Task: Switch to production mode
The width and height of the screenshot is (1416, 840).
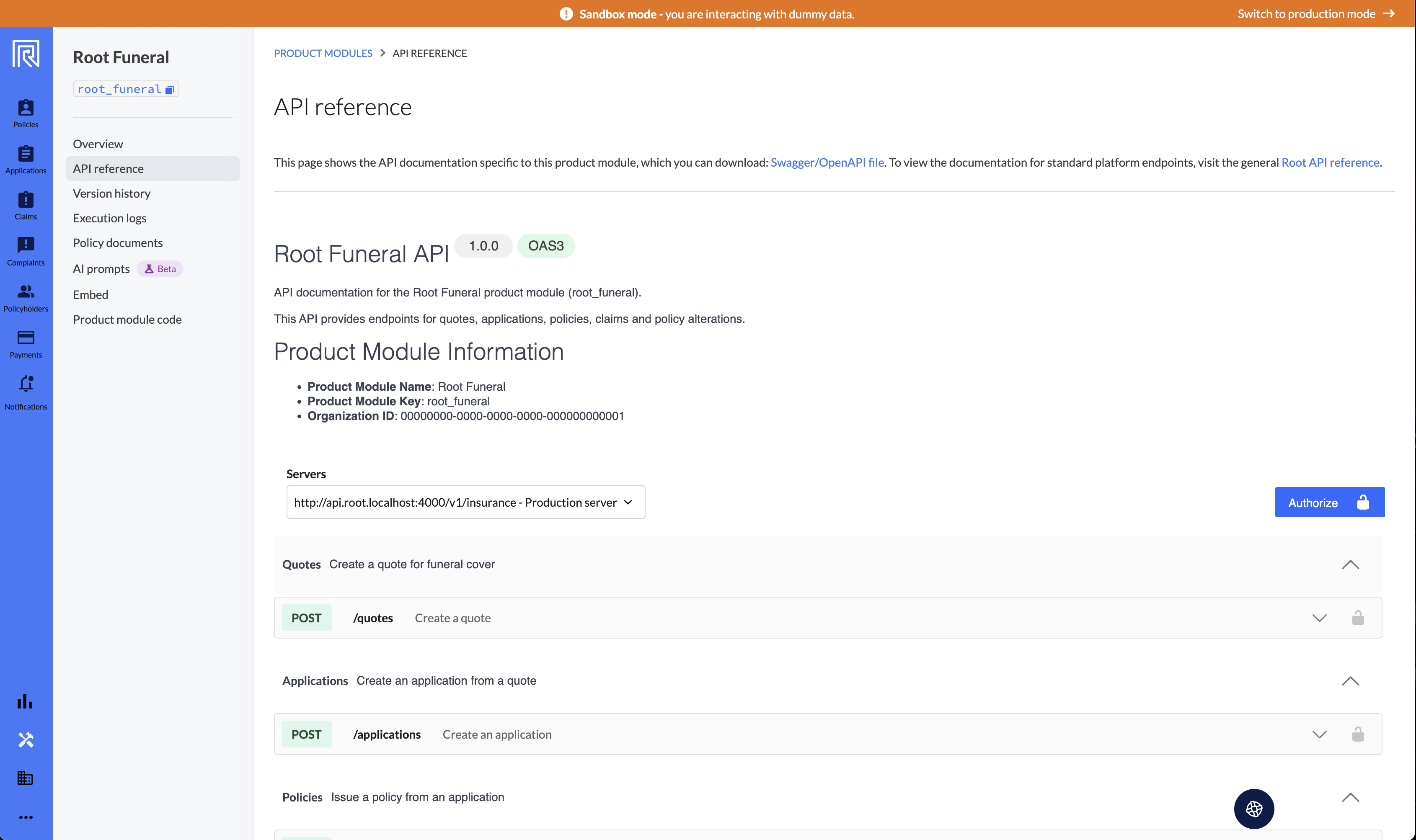Action: [1315, 13]
